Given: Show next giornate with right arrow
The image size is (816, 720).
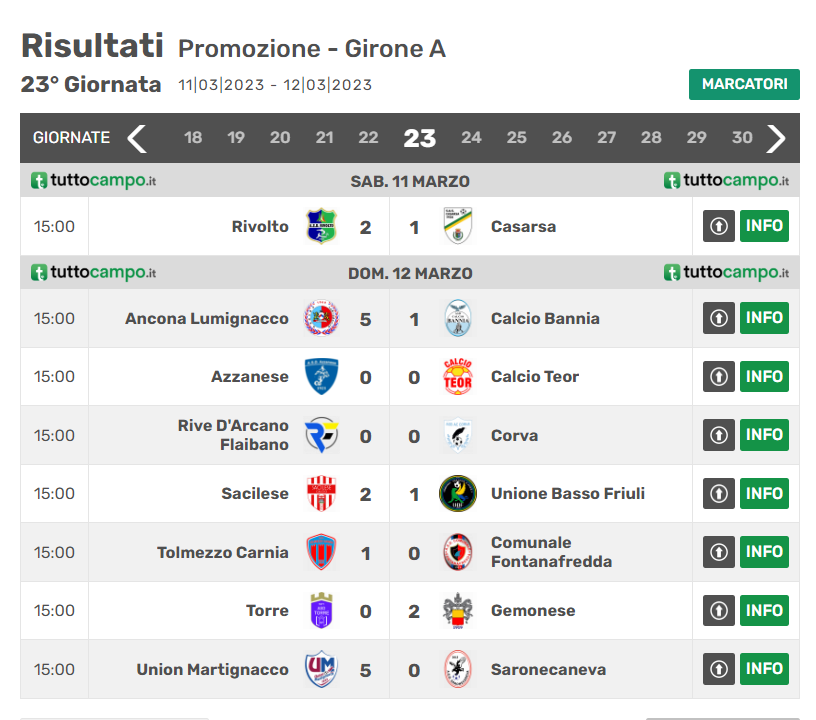Looking at the screenshot, I should coord(776,138).
